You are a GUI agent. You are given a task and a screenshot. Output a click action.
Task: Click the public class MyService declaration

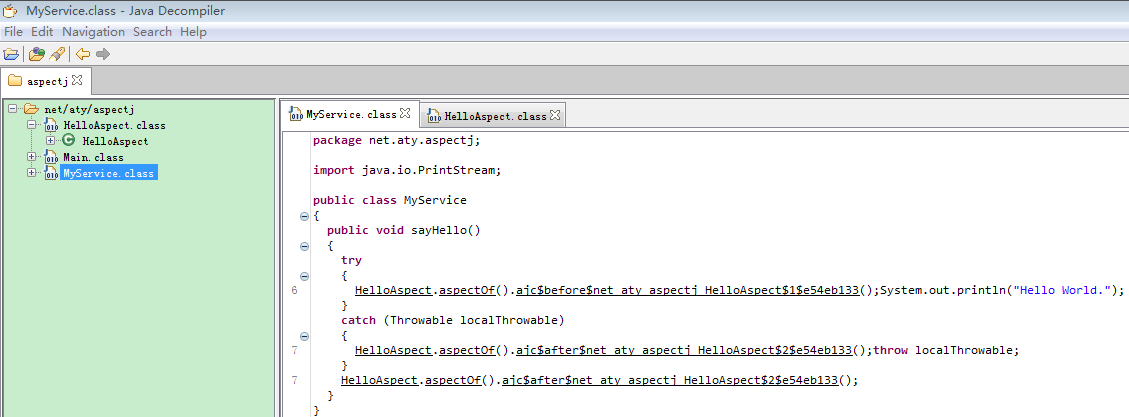(x=390, y=200)
